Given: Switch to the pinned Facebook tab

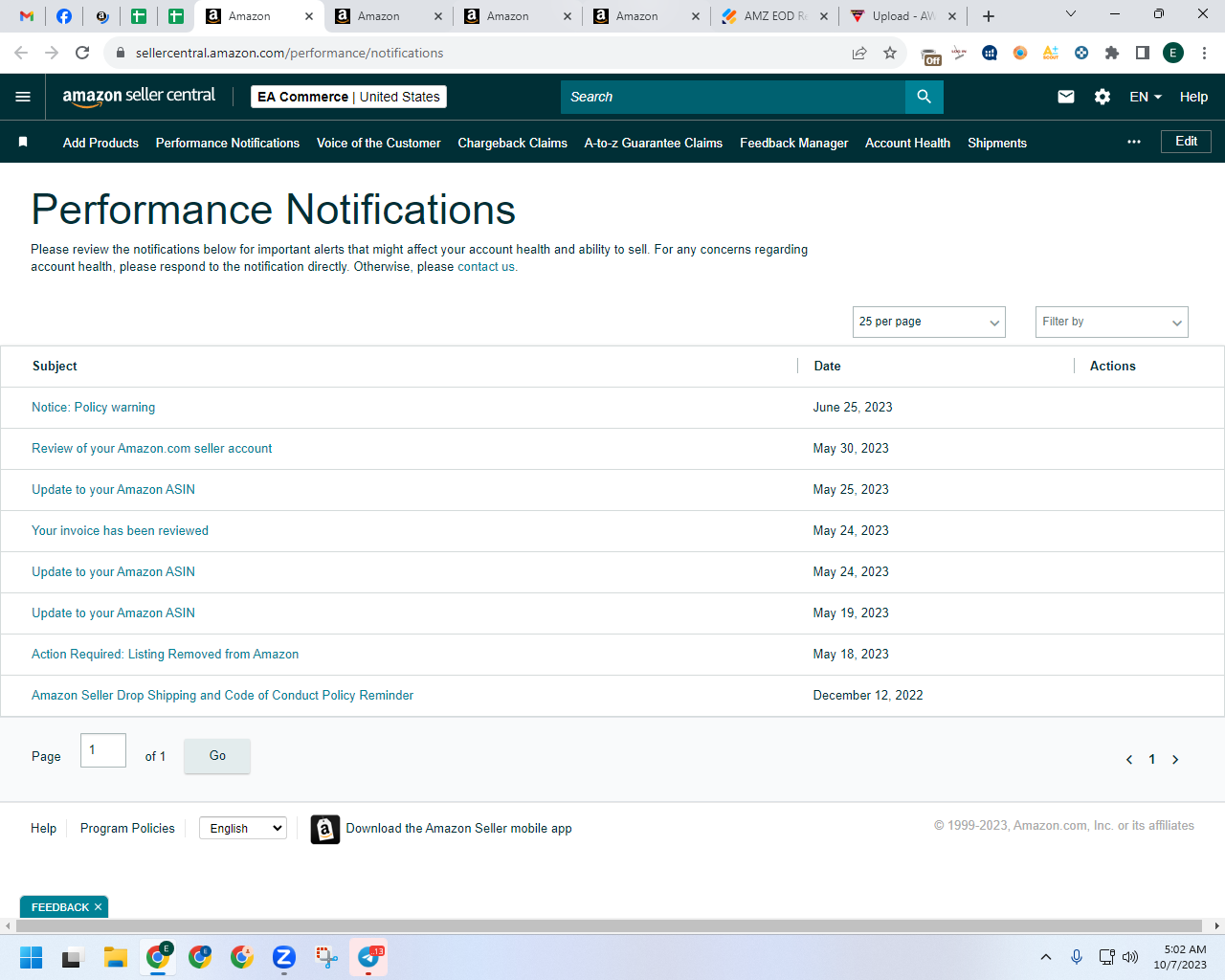Looking at the screenshot, I should 64,16.
